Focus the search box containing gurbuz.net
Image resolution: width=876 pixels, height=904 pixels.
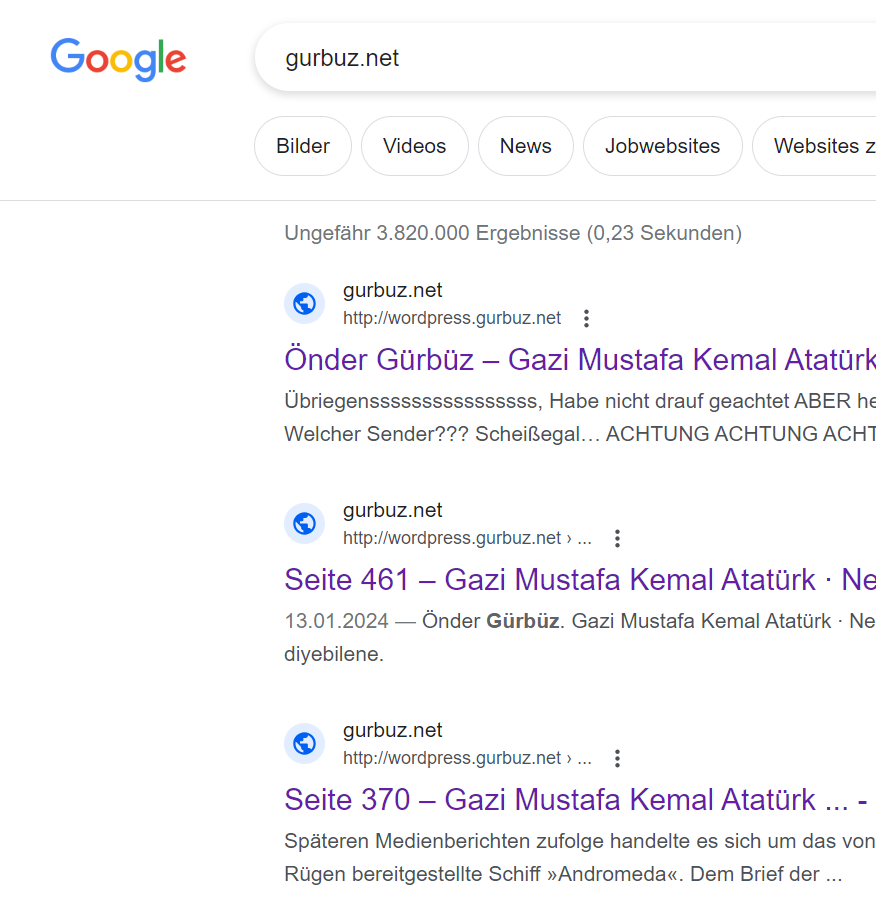point(560,59)
